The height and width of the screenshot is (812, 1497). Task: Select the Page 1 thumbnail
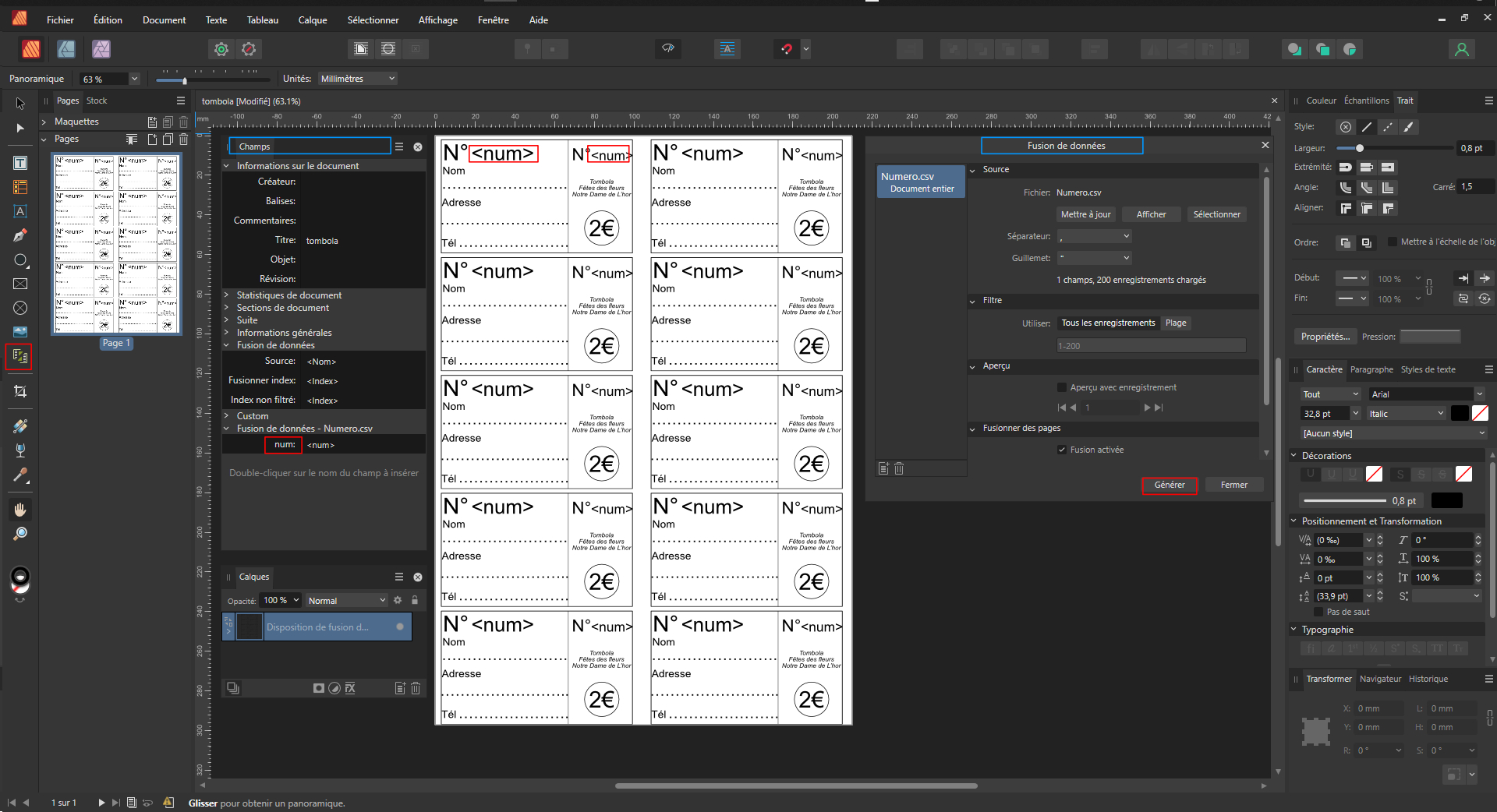pyautogui.click(x=116, y=244)
